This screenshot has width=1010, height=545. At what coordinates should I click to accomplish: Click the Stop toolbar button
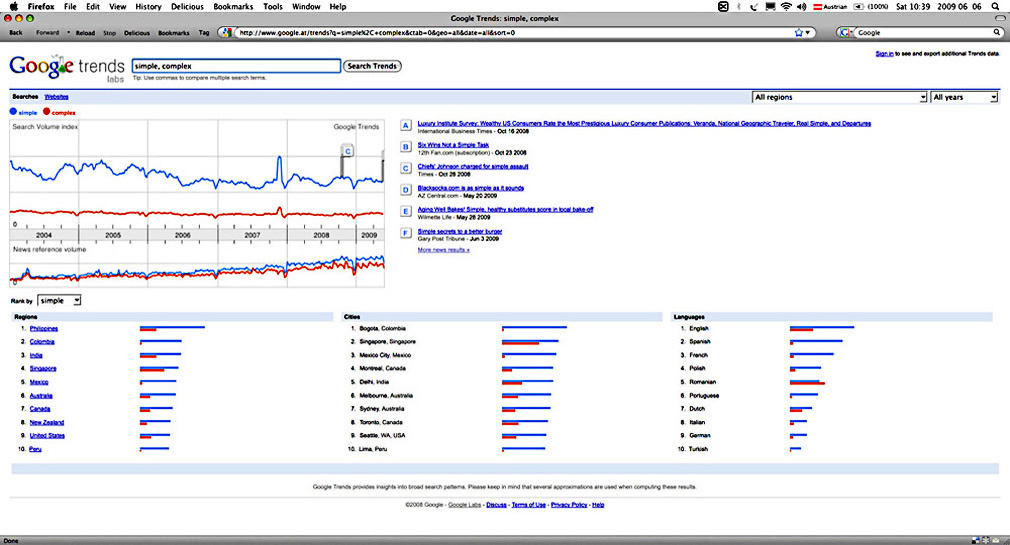[110, 32]
